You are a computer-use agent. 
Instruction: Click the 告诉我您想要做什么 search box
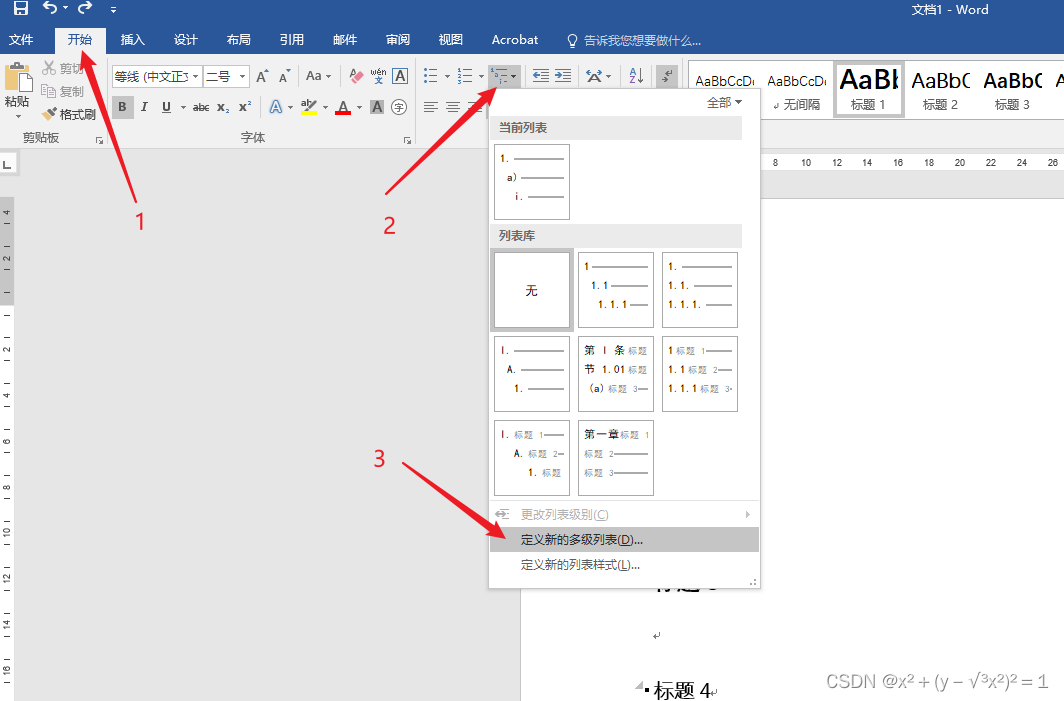634,41
